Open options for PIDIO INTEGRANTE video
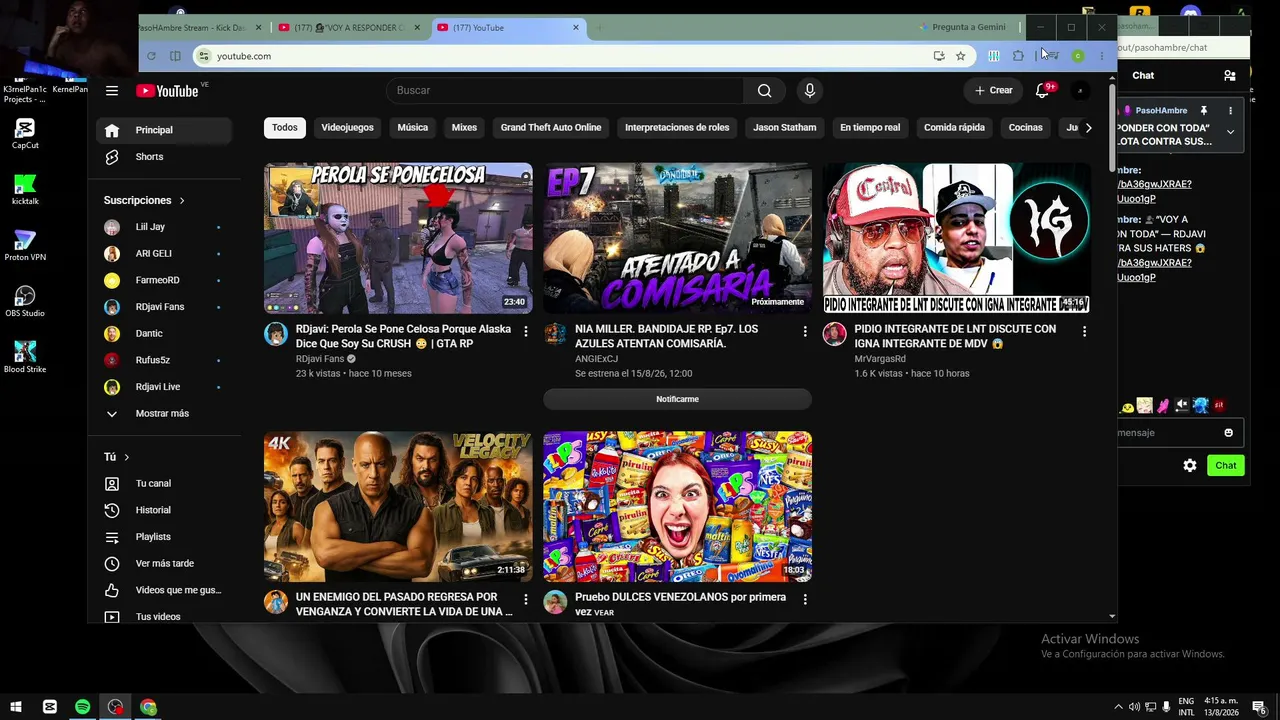This screenshot has width=1280, height=720. [1084, 331]
